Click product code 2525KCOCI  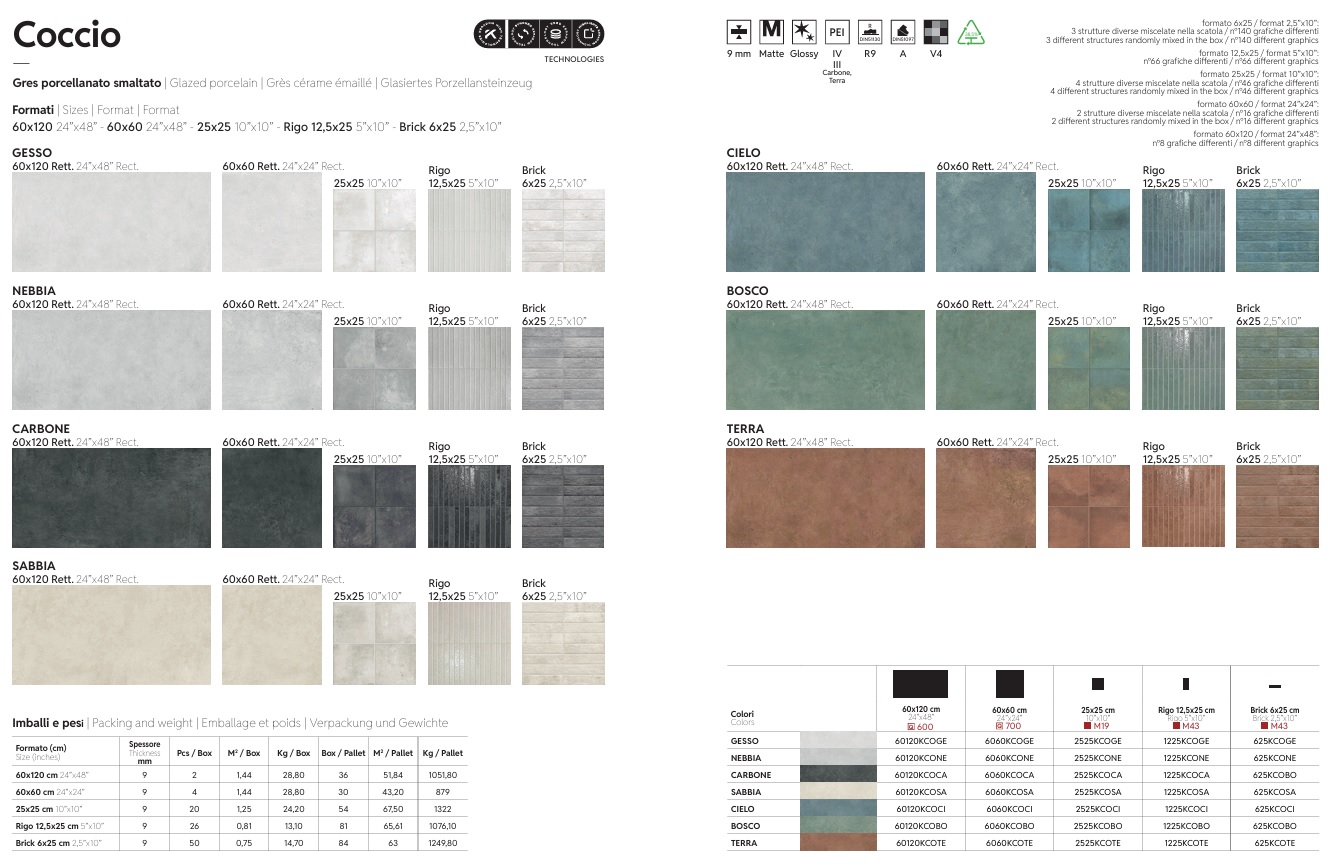(1097, 809)
